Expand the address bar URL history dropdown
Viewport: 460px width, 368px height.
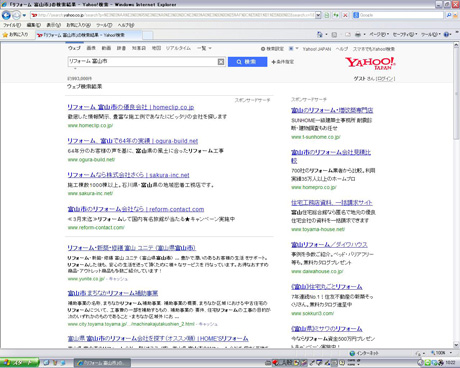point(318,15)
